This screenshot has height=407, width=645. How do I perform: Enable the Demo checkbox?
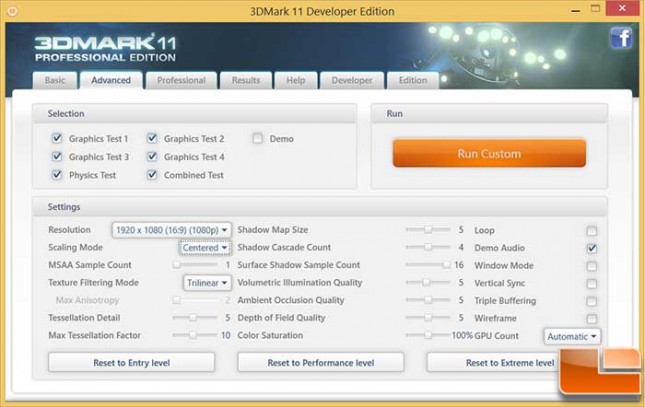coord(258,138)
